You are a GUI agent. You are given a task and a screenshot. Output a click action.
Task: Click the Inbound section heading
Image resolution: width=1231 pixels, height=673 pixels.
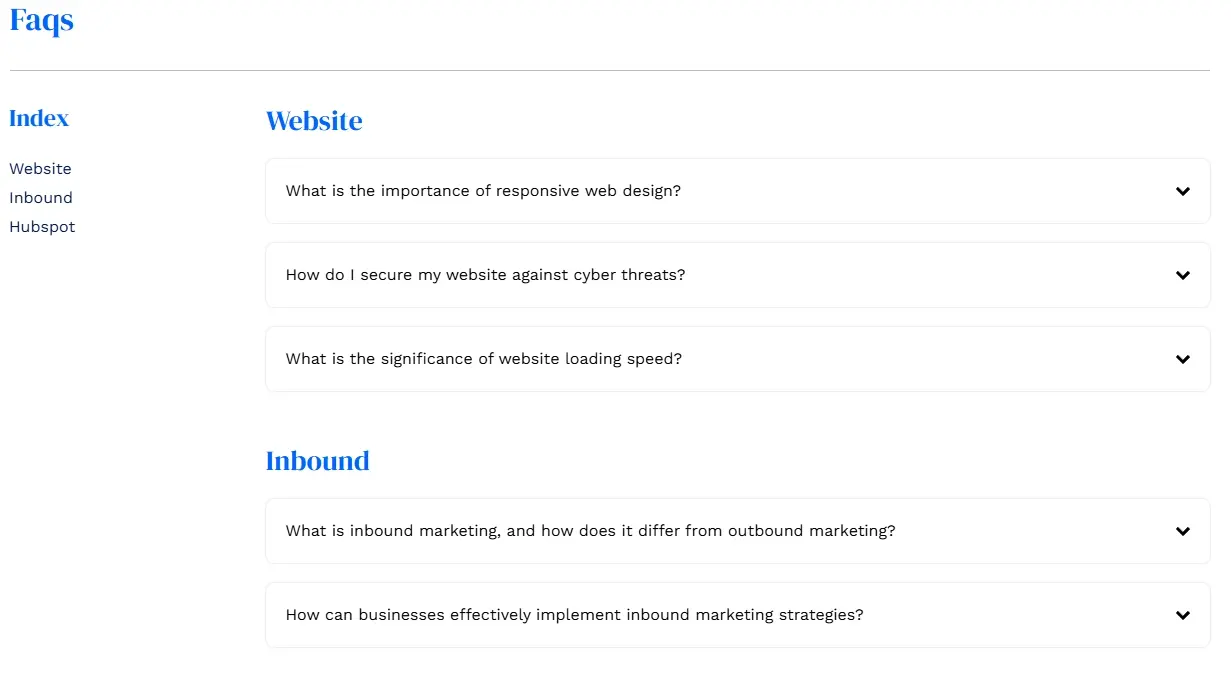click(x=317, y=461)
